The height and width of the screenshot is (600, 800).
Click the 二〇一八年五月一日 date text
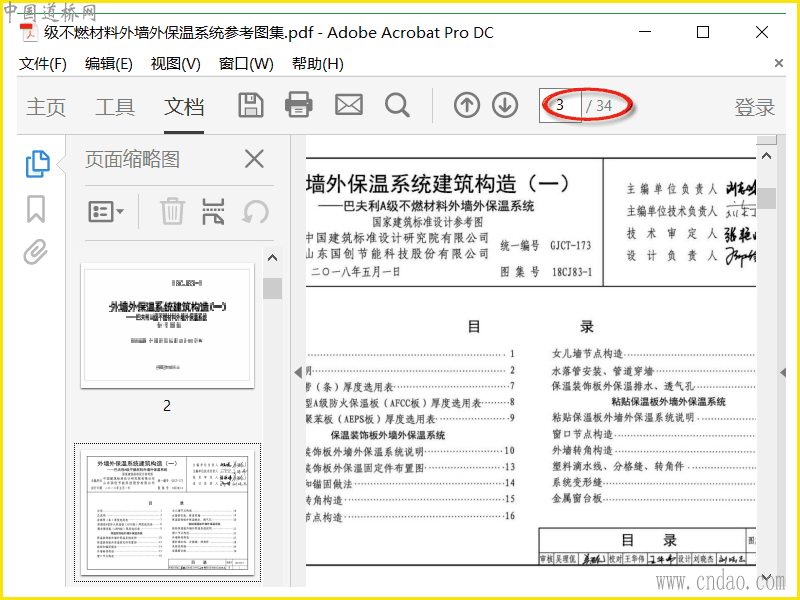coord(356,272)
